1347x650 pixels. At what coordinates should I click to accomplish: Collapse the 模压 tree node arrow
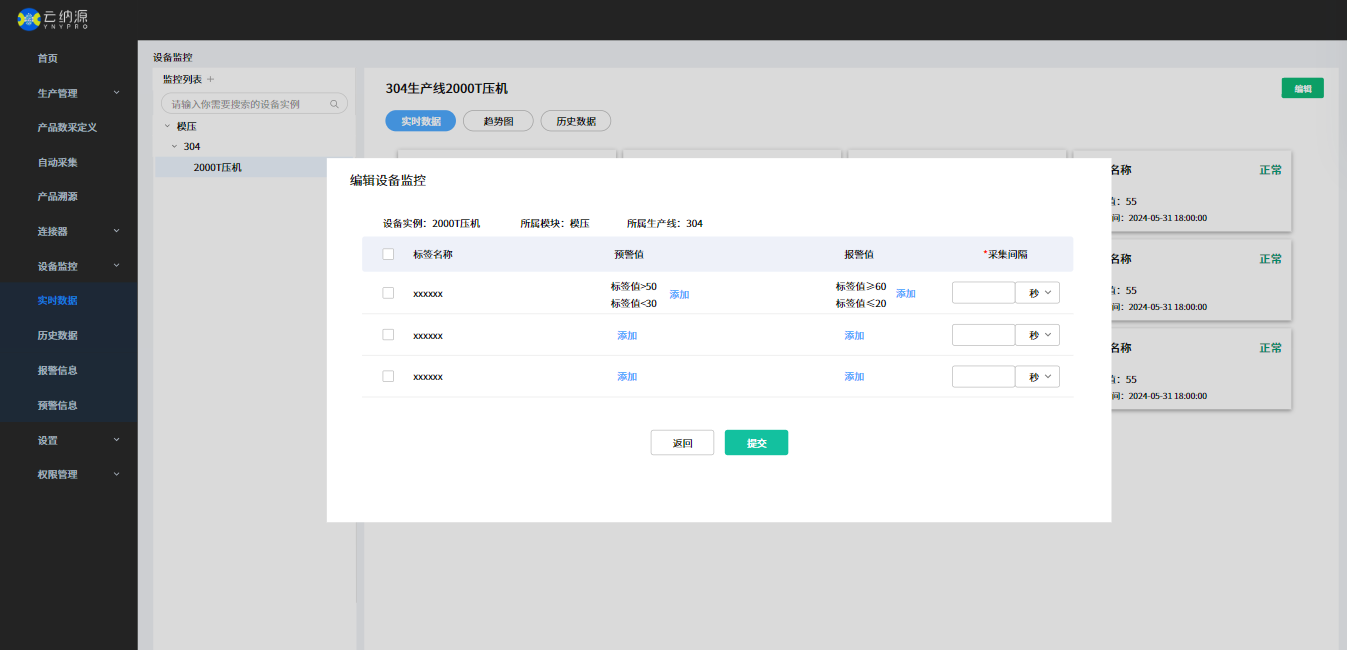tap(167, 126)
